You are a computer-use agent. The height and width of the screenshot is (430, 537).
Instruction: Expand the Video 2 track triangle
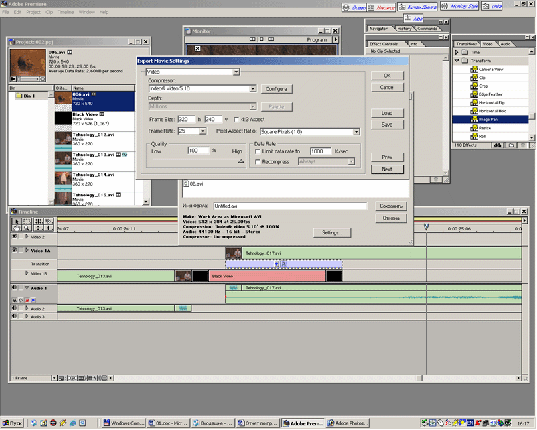[27, 237]
